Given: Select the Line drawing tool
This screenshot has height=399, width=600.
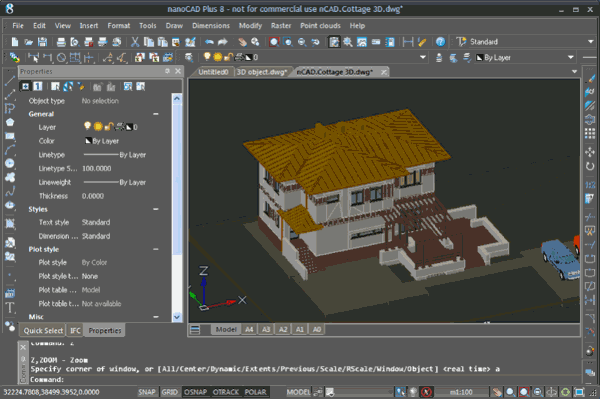Looking at the screenshot, I should click(10, 81).
